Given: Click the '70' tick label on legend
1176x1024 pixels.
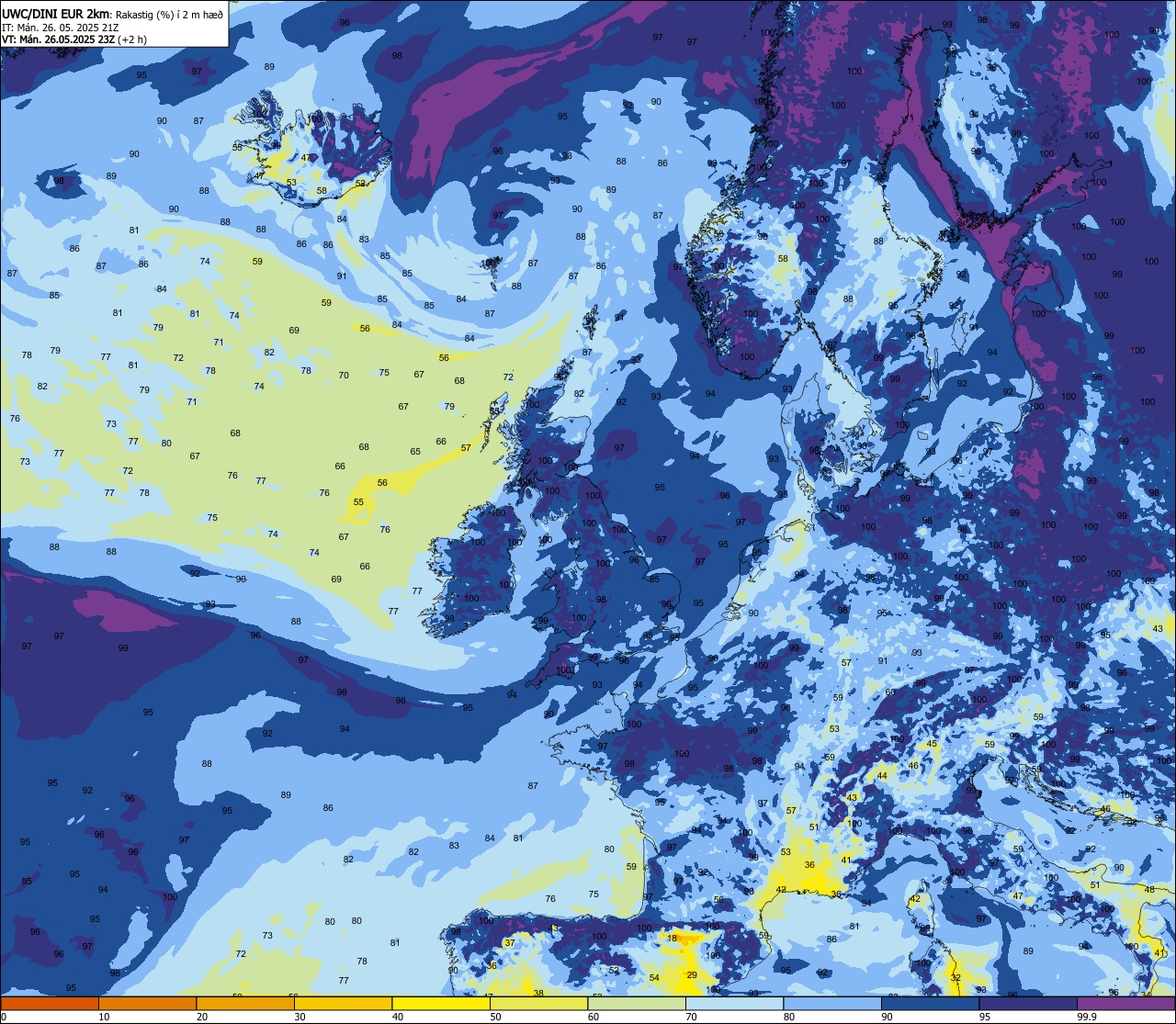Looking at the screenshot, I should click(x=691, y=1017).
